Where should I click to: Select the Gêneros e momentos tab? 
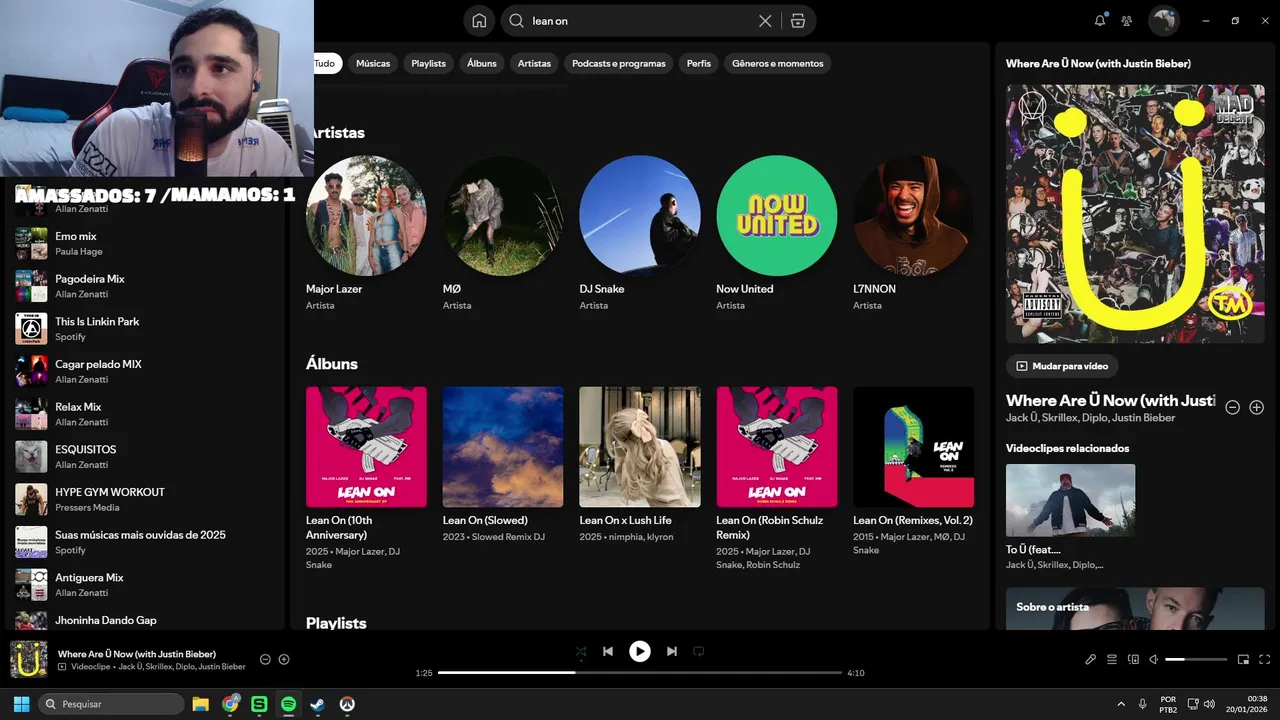(777, 63)
